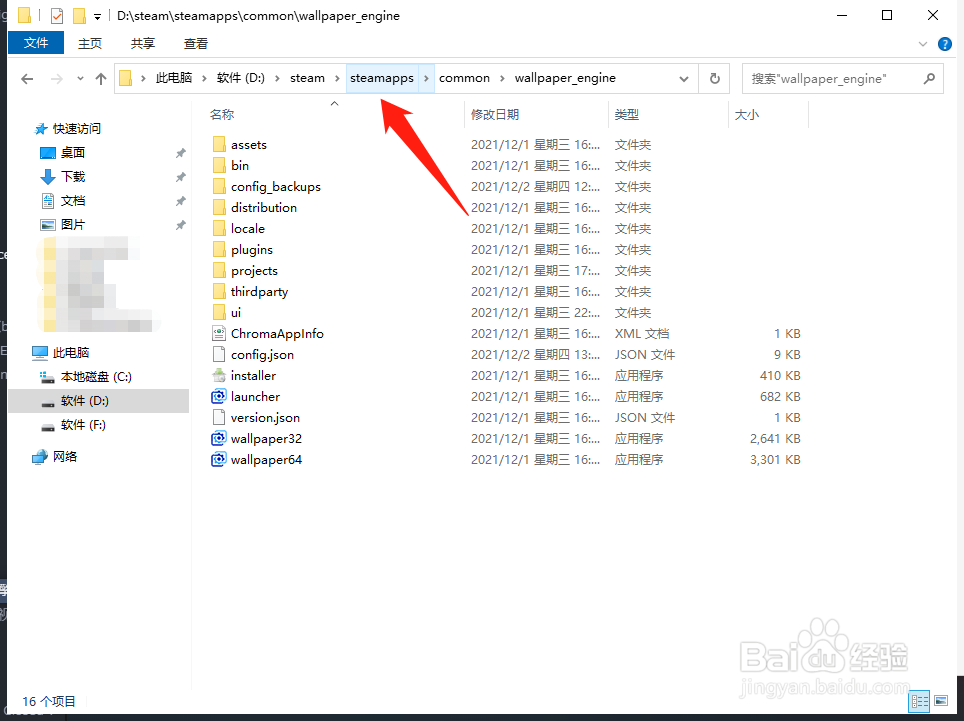Switch to large thumbnails view icon

941,701
